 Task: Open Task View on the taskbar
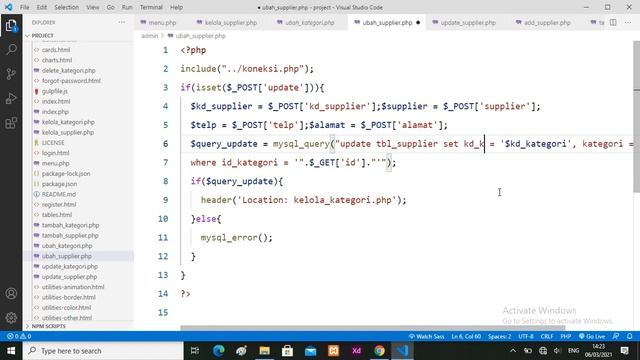195,351
